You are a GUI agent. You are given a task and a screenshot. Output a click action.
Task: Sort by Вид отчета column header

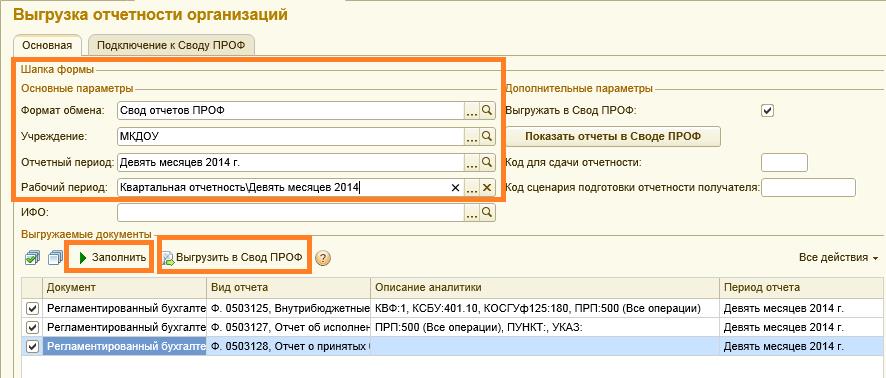pyautogui.click(x=289, y=288)
